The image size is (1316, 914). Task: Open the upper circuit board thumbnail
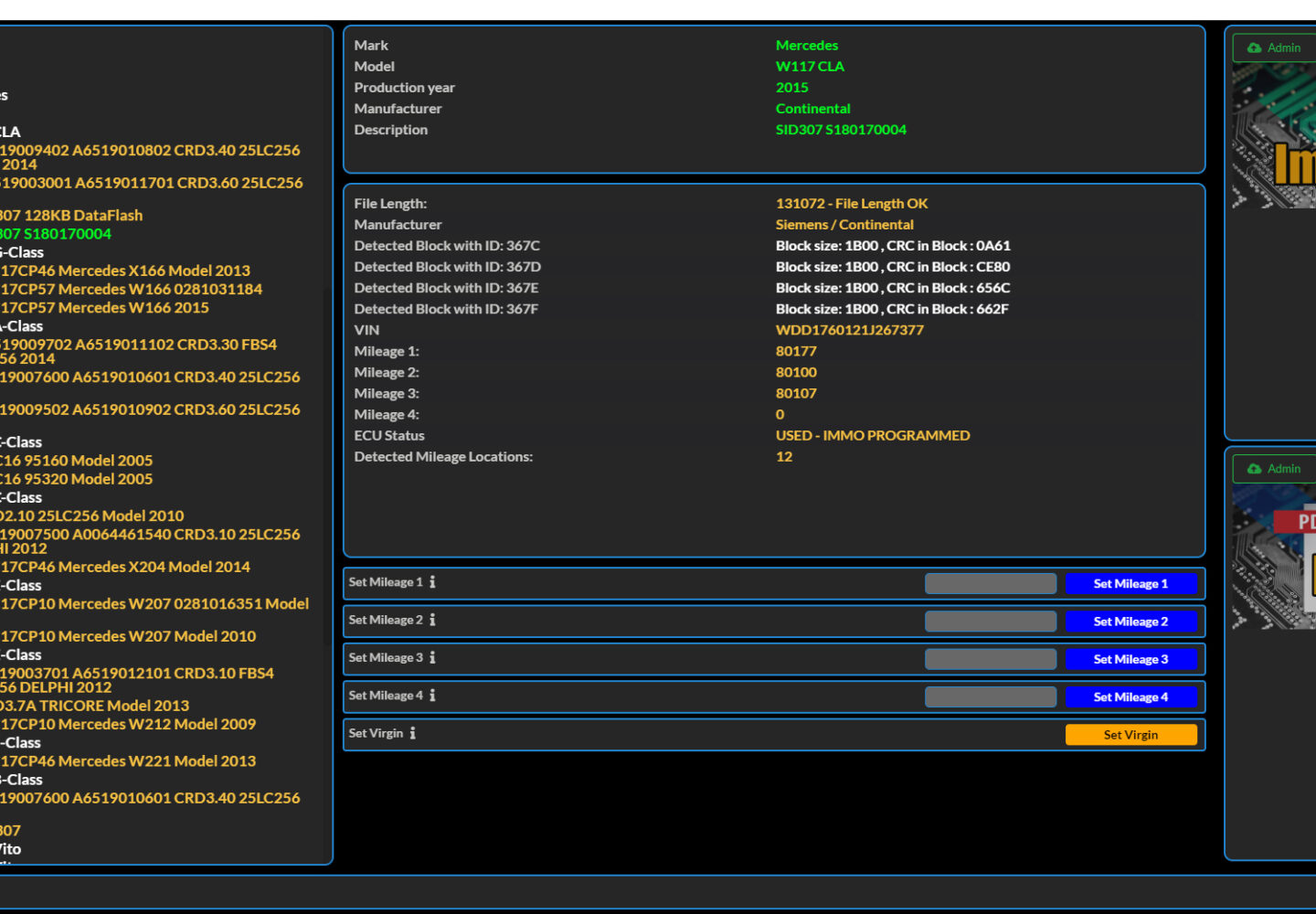[x=1274, y=137]
